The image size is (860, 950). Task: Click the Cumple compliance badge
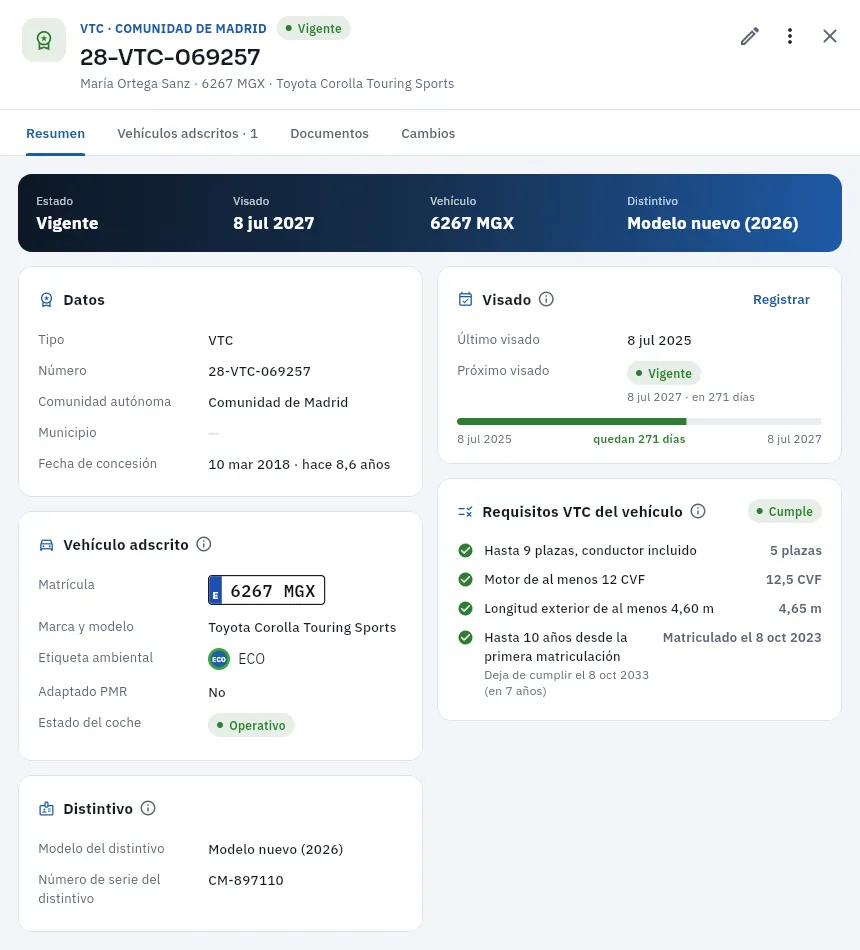coord(785,511)
